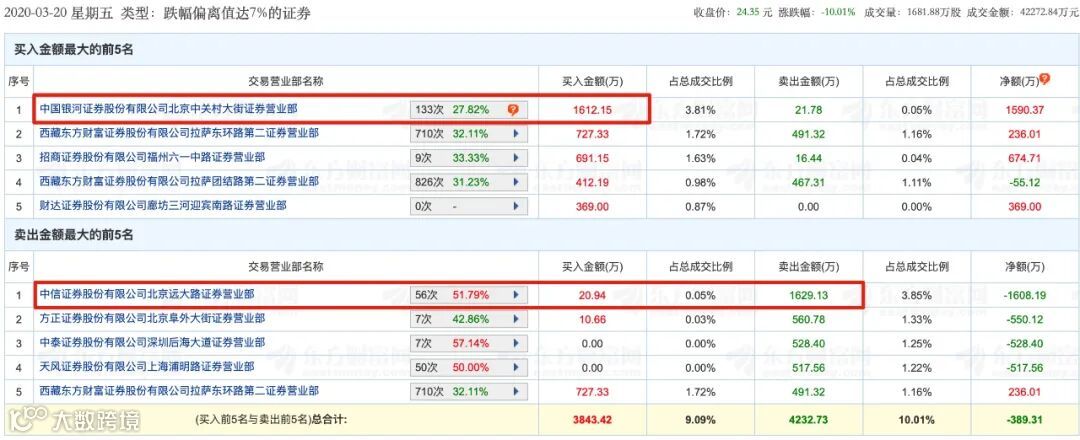Click the percentage cell 1.63%
Image resolution: width=1080 pixels, height=440 pixels.
click(700, 158)
